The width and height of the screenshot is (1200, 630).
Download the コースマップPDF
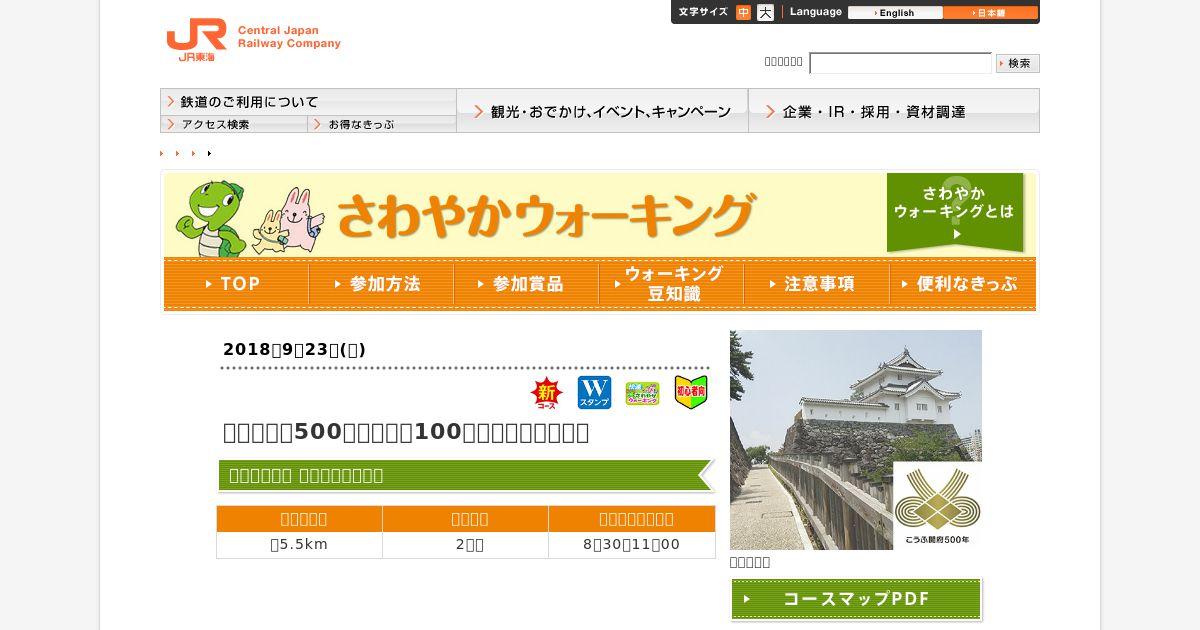[856, 599]
